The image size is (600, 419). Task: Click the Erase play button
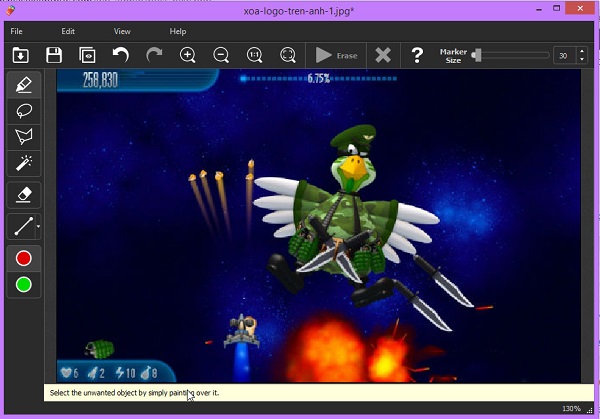(x=336, y=55)
